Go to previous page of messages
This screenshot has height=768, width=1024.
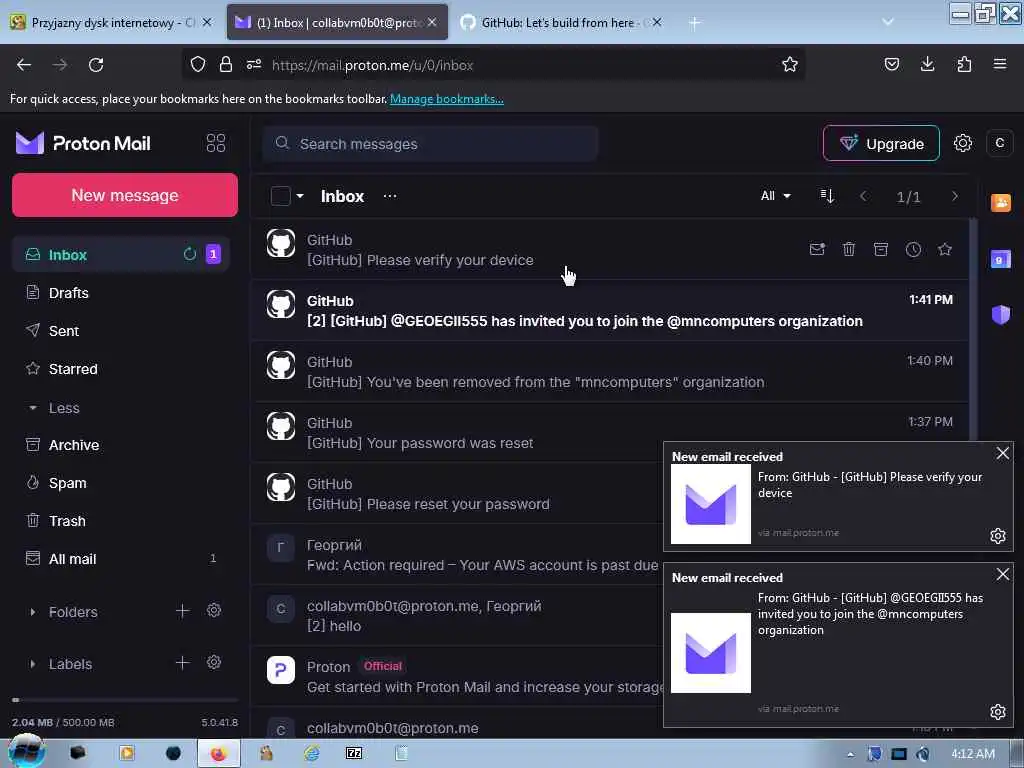(863, 196)
